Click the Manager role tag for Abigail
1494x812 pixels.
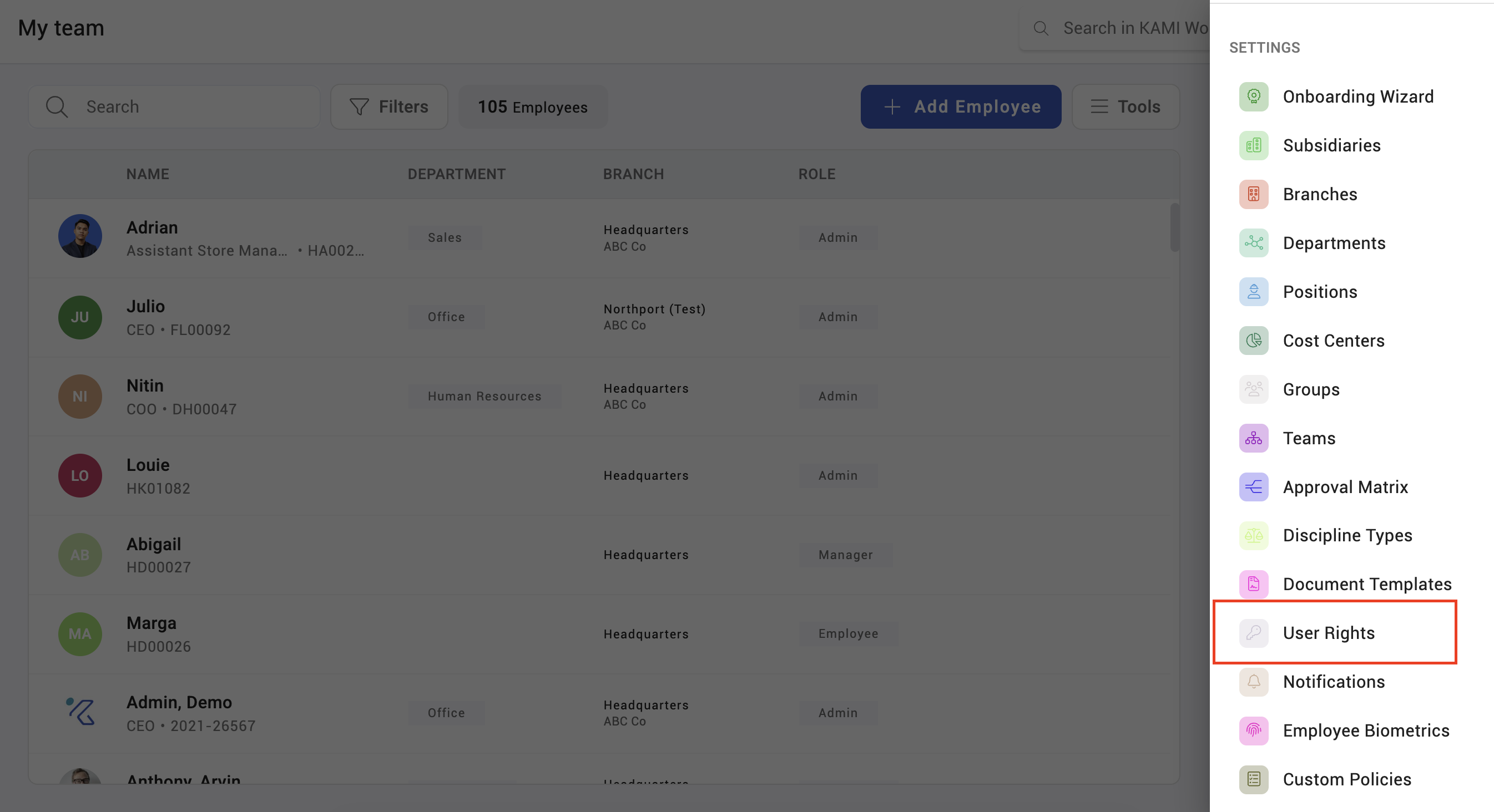point(845,555)
